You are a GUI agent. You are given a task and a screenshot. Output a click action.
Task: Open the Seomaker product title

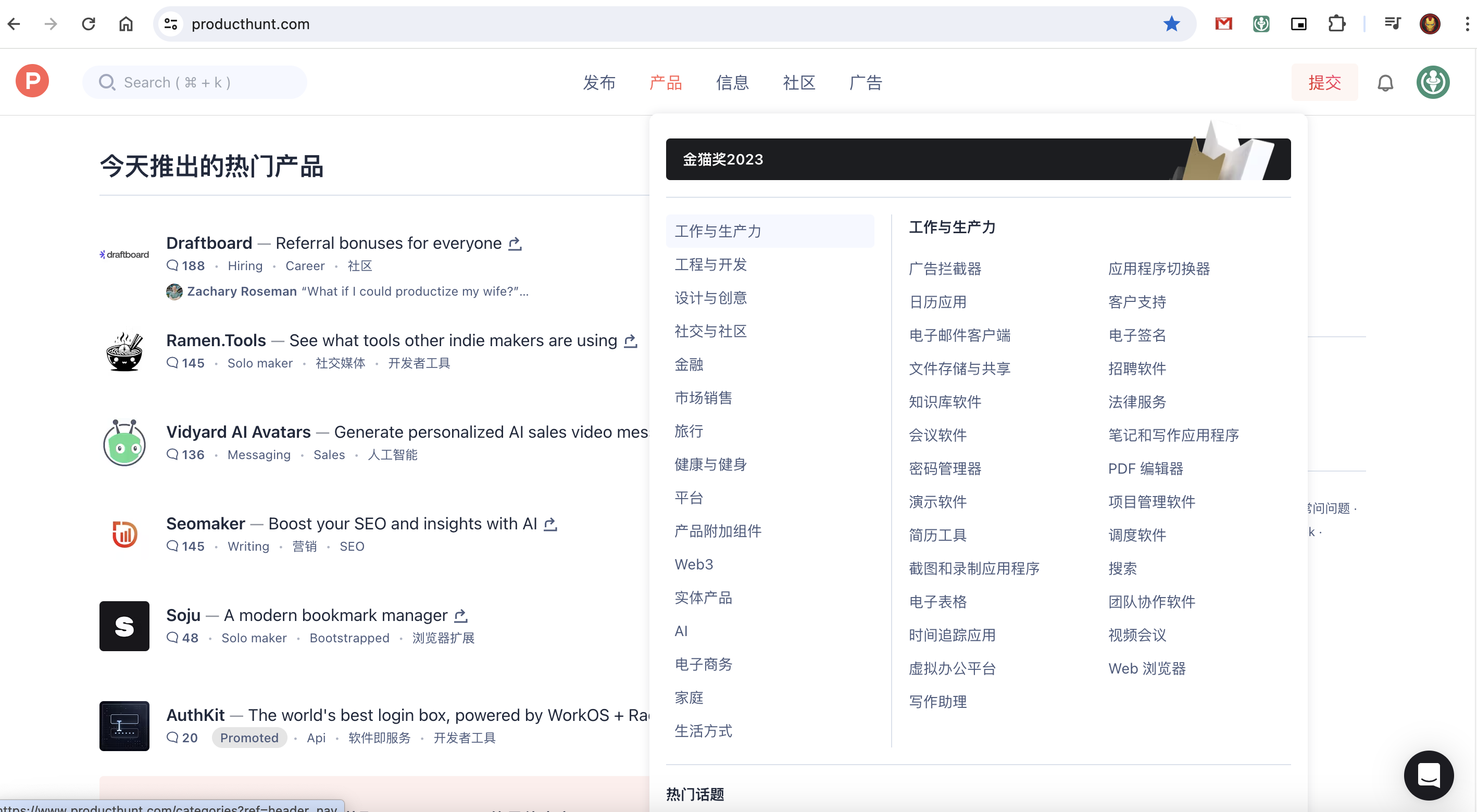point(205,524)
